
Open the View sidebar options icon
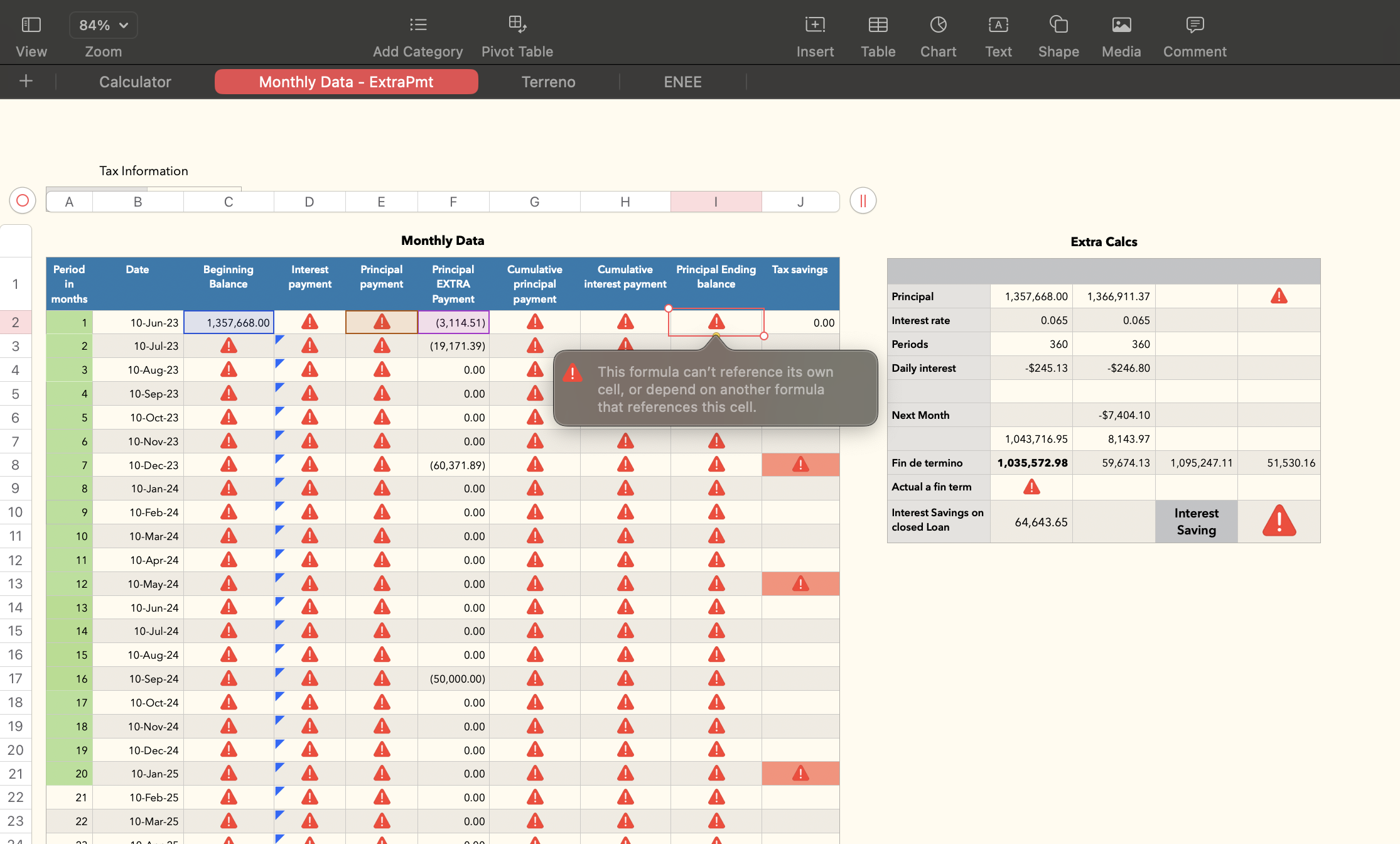31,25
